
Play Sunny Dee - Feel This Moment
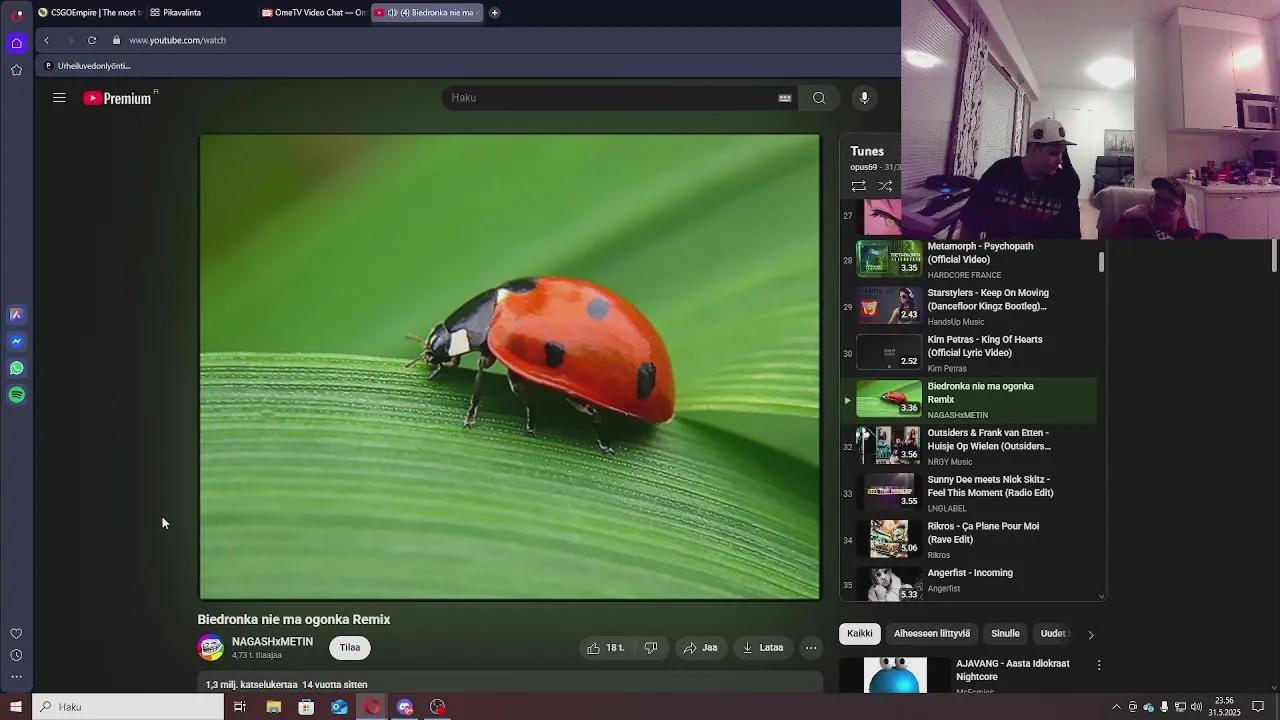(970, 493)
